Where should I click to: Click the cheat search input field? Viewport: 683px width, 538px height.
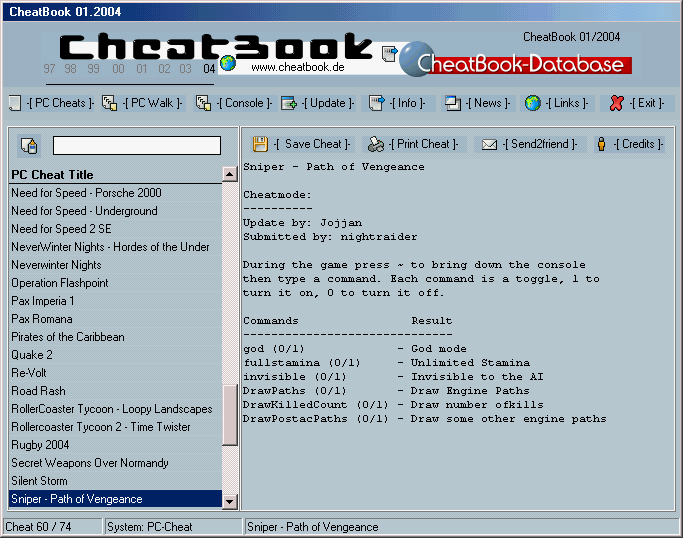(136, 146)
